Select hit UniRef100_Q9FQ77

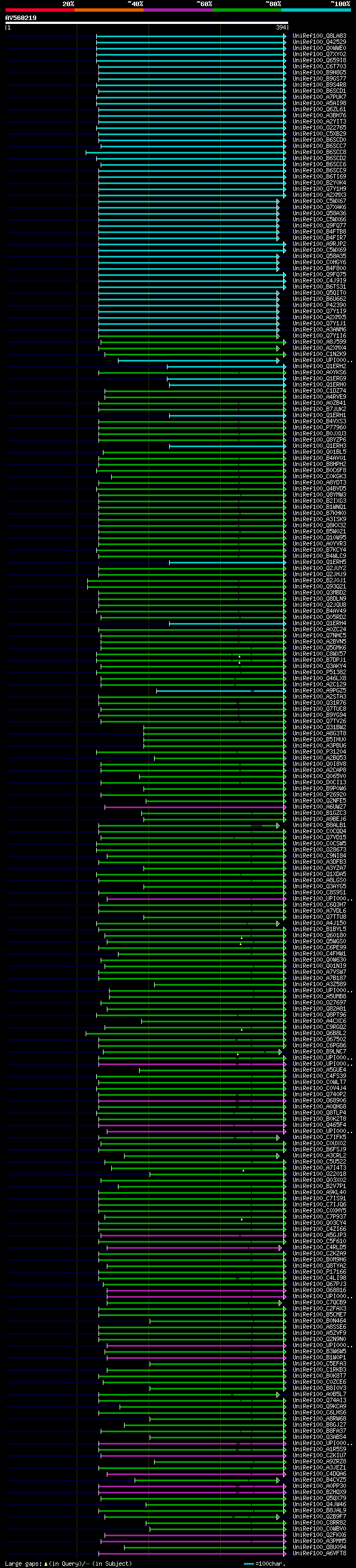click(319, 226)
